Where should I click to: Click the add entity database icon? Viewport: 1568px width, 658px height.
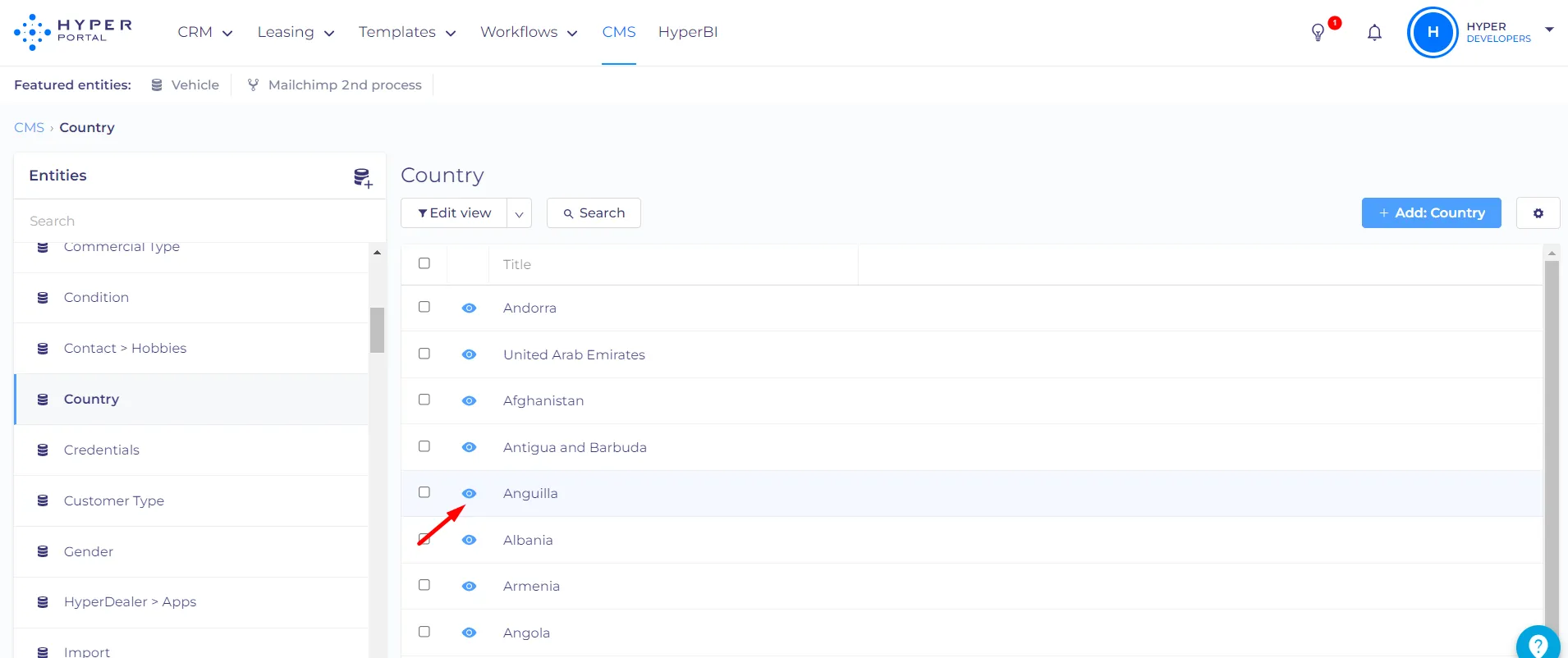click(363, 177)
